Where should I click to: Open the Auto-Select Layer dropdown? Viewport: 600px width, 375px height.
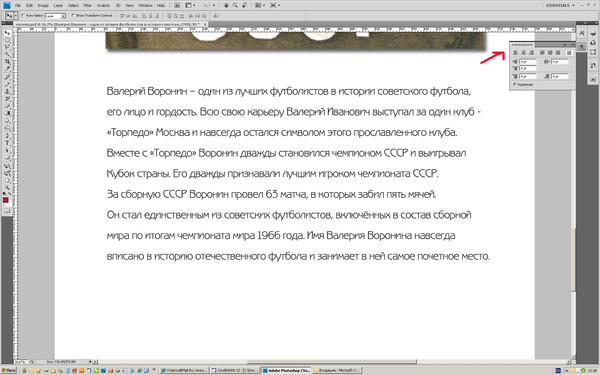pos(55,16)
